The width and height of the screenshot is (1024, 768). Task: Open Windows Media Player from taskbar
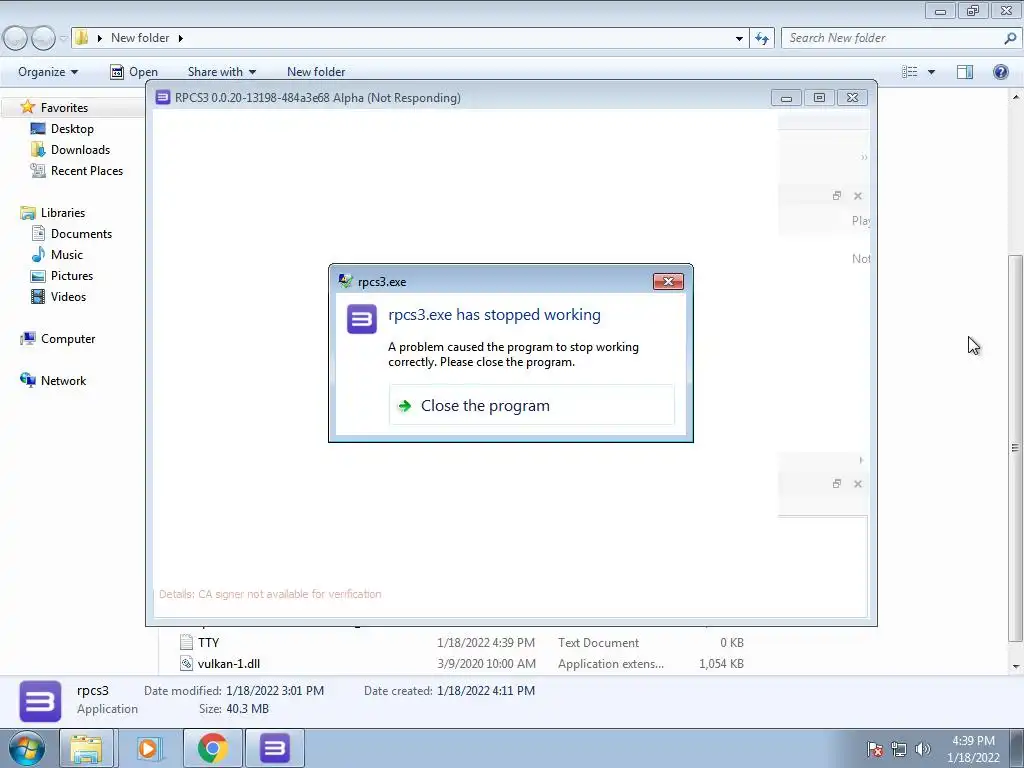coord(148,748)
